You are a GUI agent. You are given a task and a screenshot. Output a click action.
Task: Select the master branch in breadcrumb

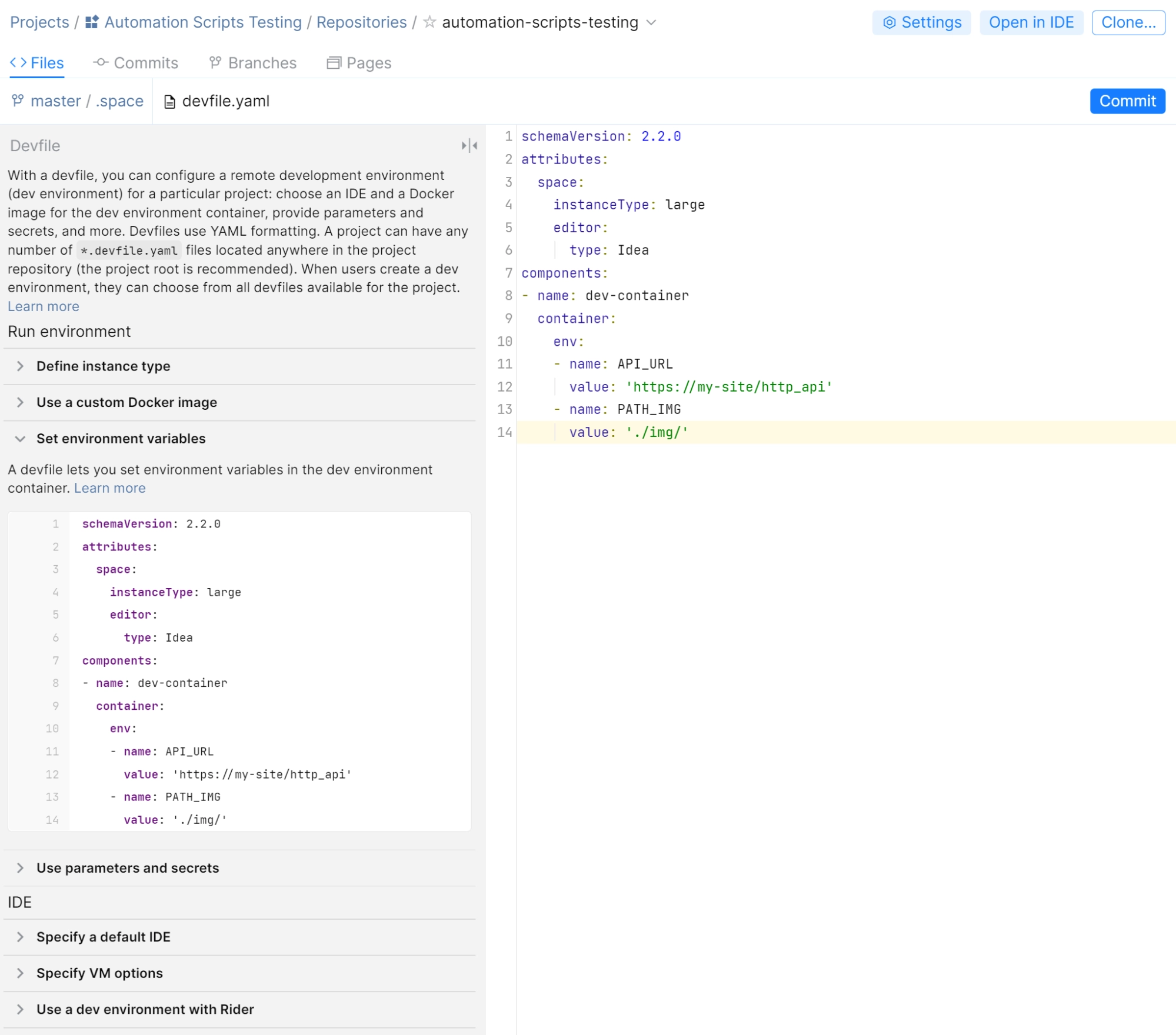click(55, 101)
